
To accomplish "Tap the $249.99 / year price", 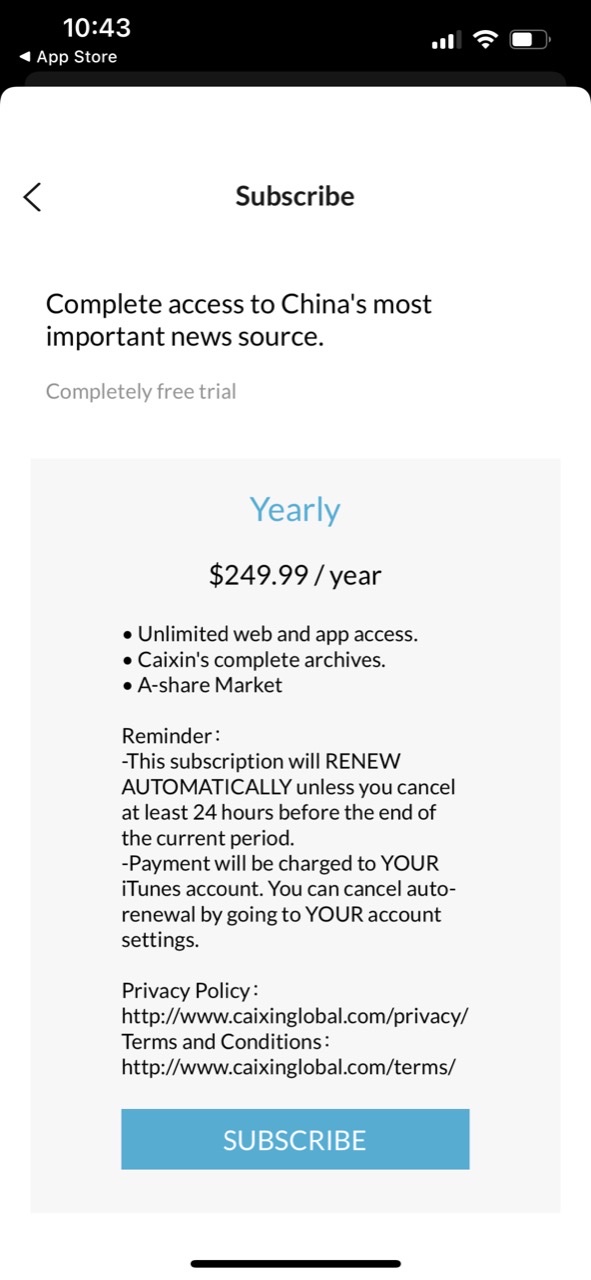I will [x=295, y=575].
